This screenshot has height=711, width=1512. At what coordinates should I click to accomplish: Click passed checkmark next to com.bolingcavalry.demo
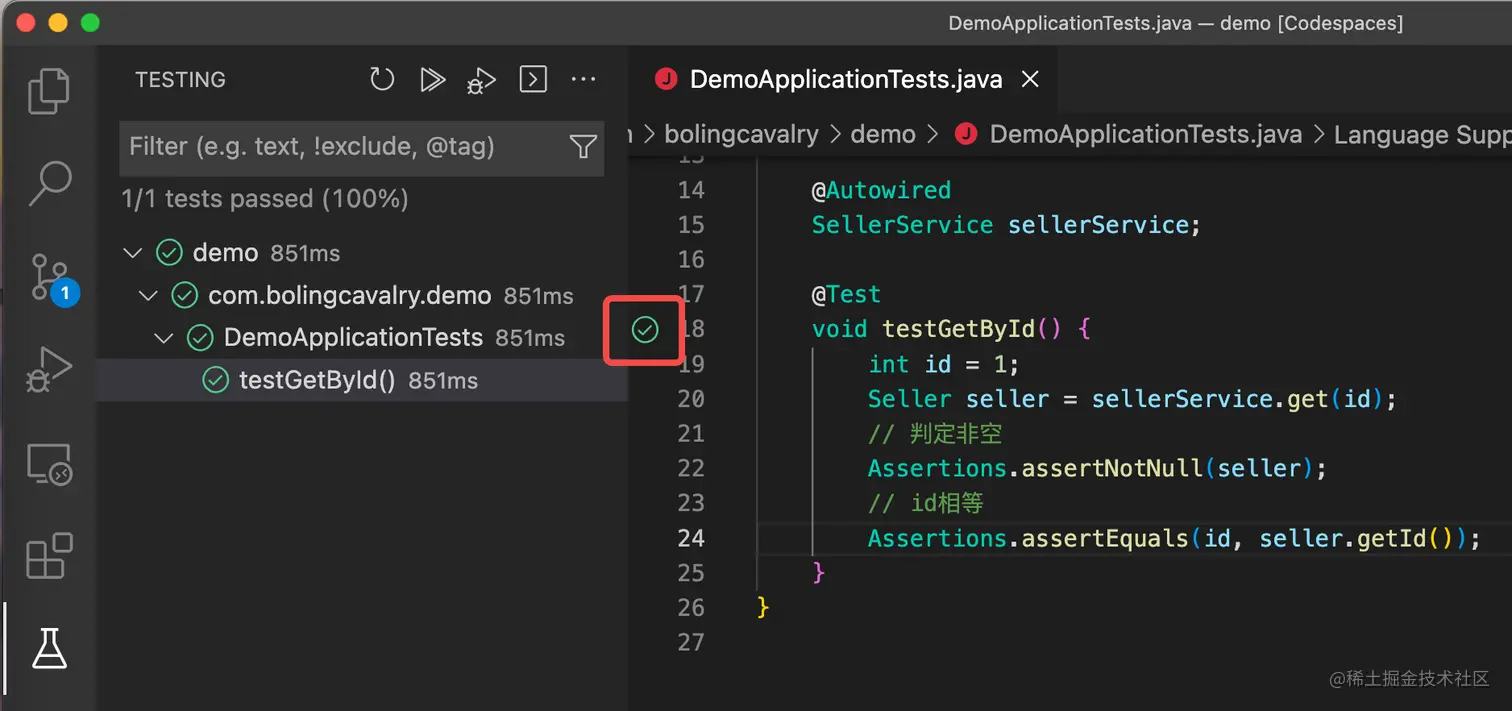(x=184, y=296)
